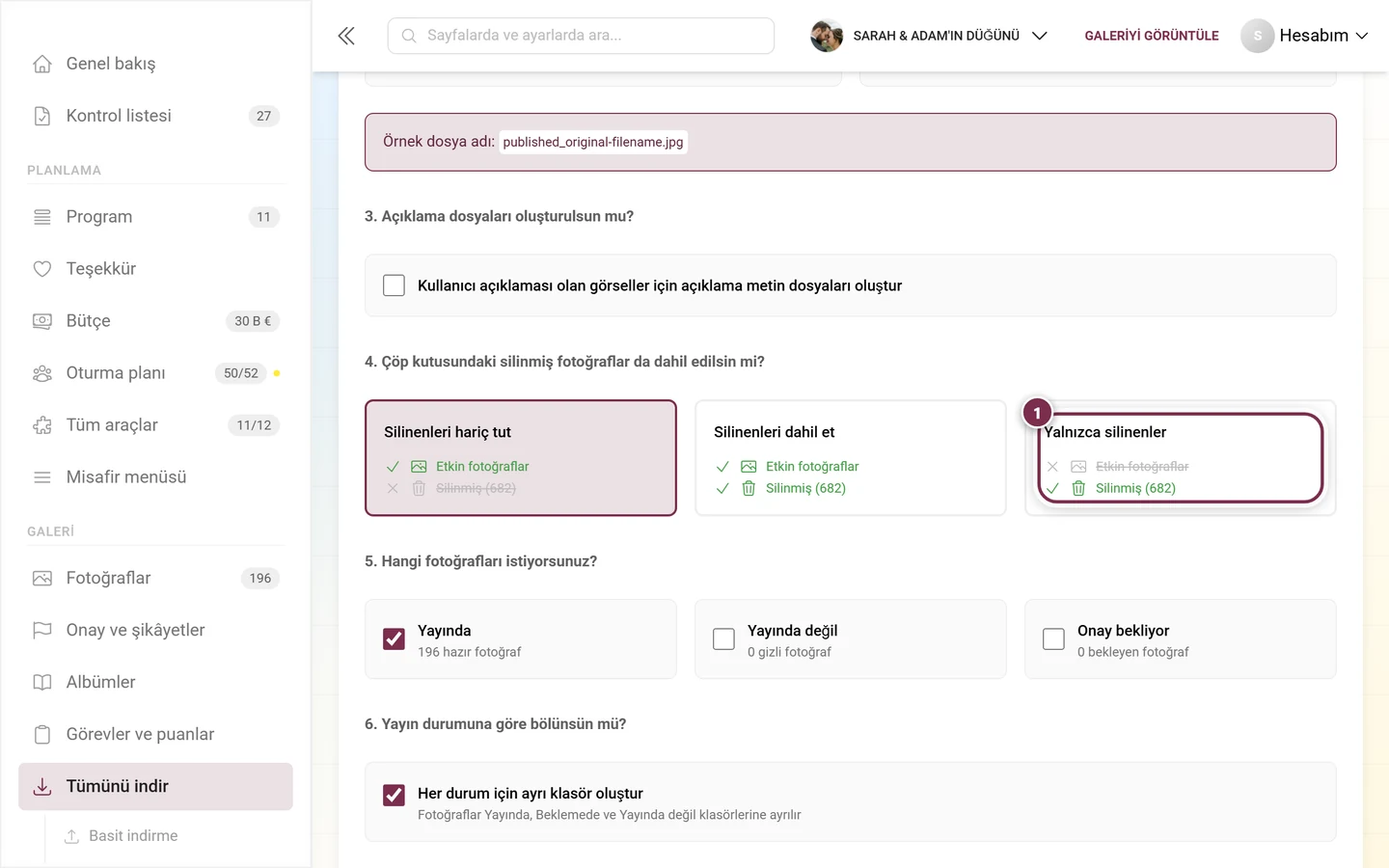
Task: Check the Yayında değil checkbox
Action: coord(723,639)
